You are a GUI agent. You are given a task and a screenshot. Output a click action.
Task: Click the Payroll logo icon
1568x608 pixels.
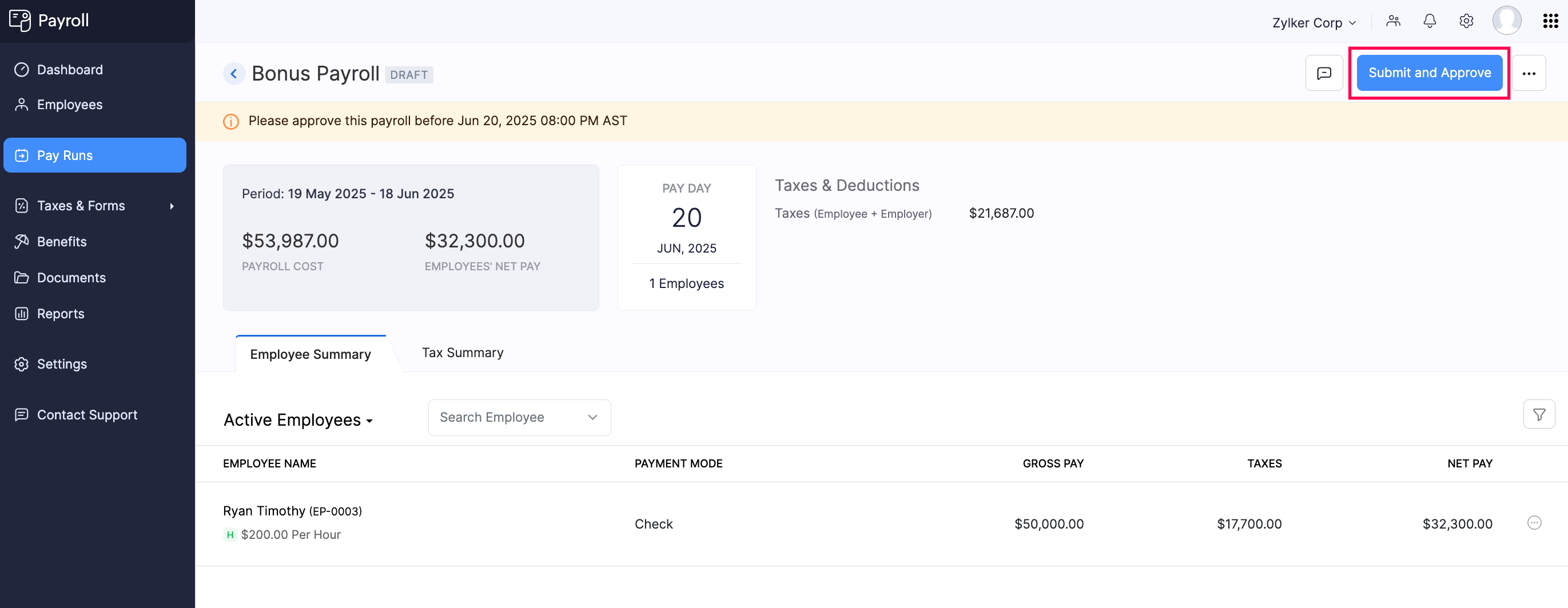pos(21,20)
